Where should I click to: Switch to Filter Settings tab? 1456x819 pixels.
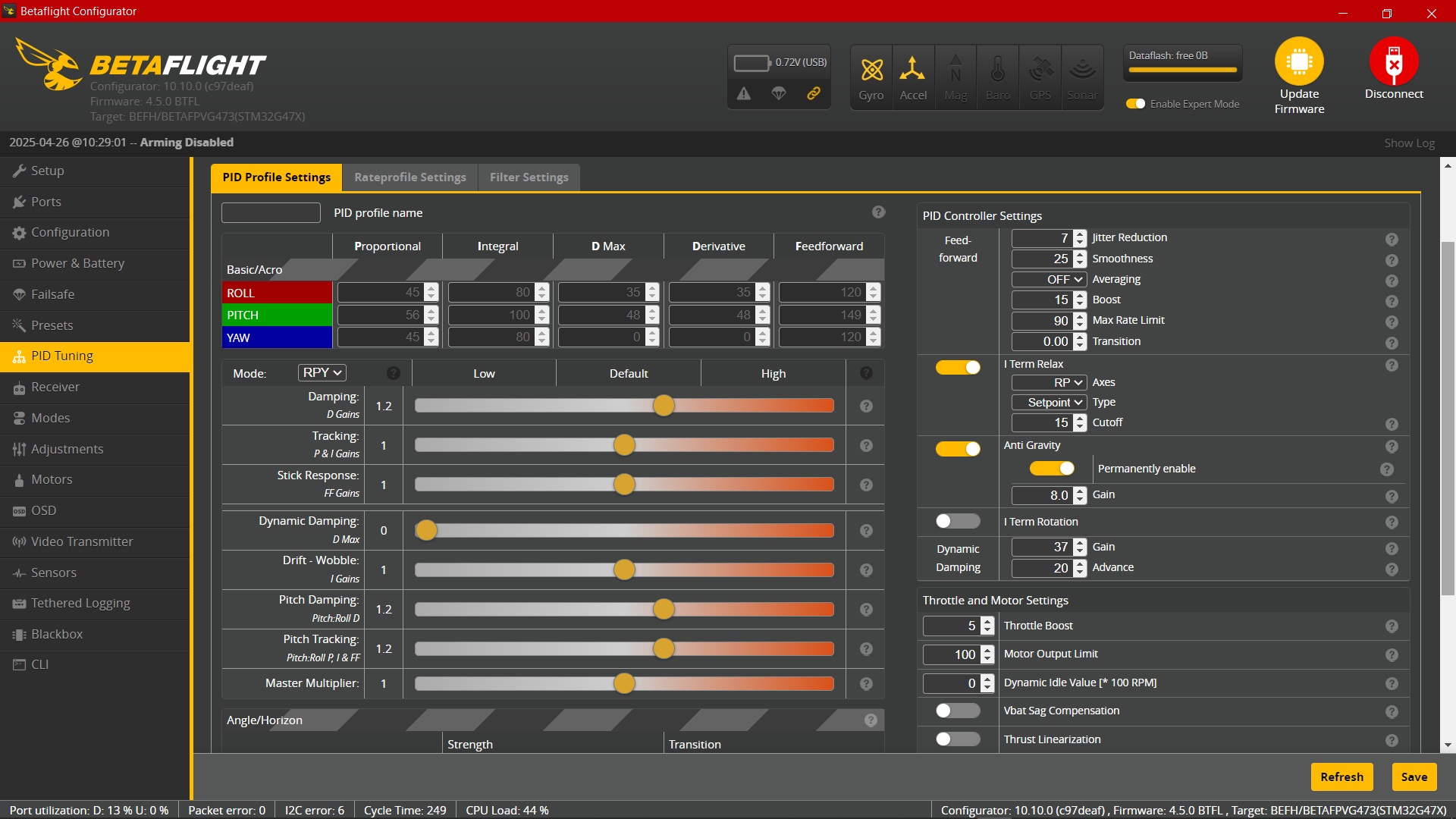(x=529, y=177)
